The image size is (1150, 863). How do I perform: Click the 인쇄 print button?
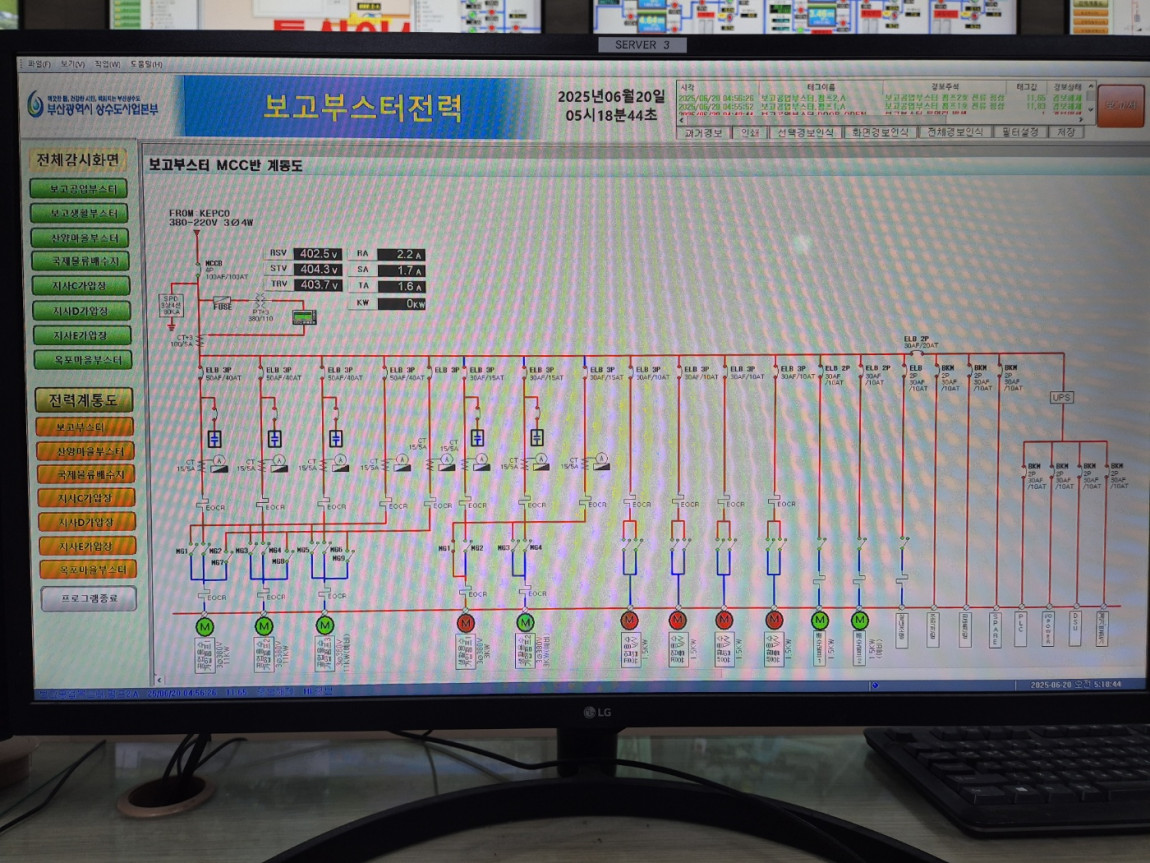(750, 133)
